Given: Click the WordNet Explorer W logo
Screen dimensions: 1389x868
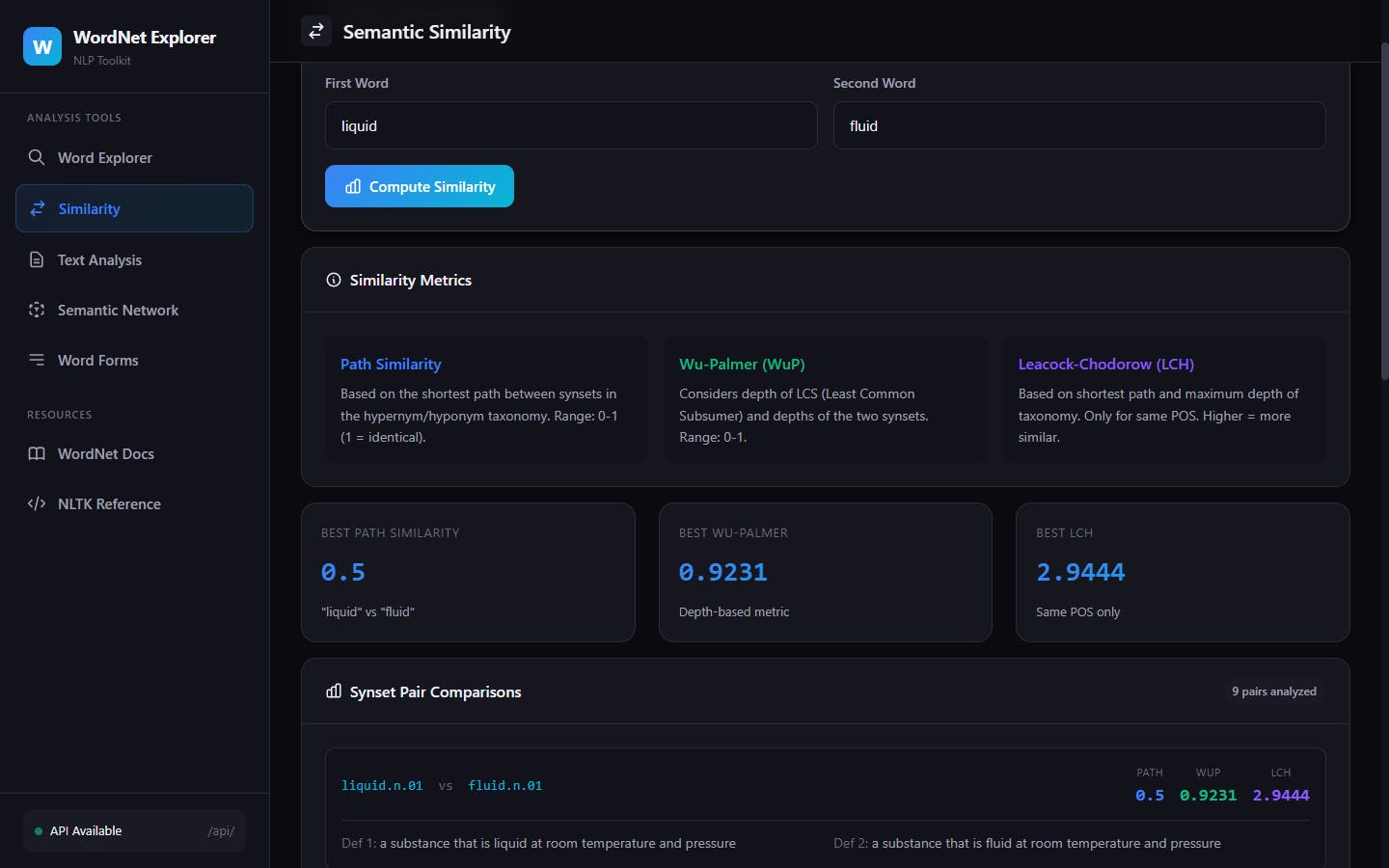Looking at the screenshot, I should 42,46.
